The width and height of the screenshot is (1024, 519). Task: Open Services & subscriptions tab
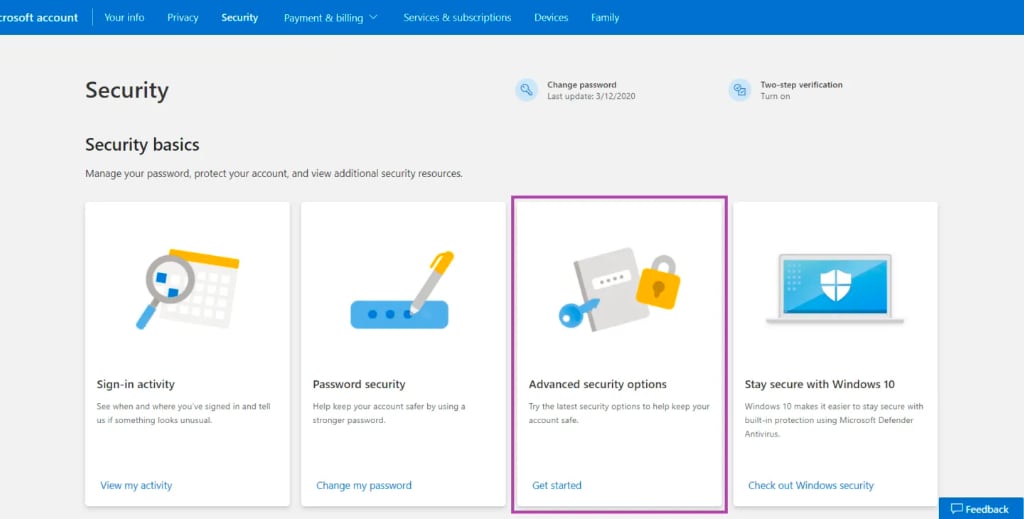457,18
